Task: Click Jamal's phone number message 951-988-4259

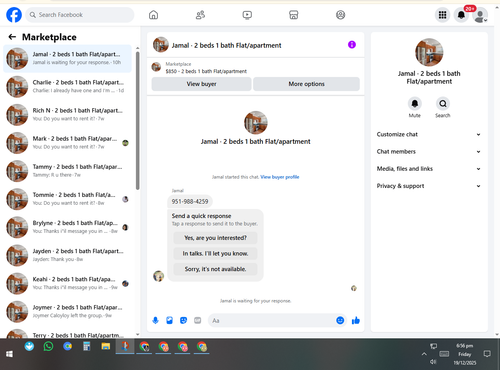Action: pos(190,201)
